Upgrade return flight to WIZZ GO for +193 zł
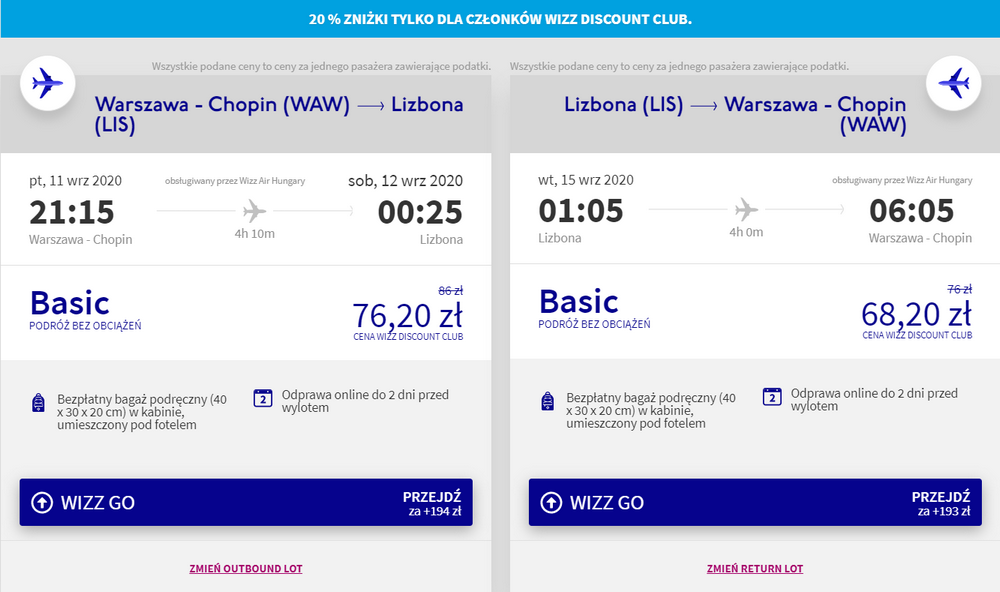Screen dimensions: 1000x592 click(x=755, y=503)
